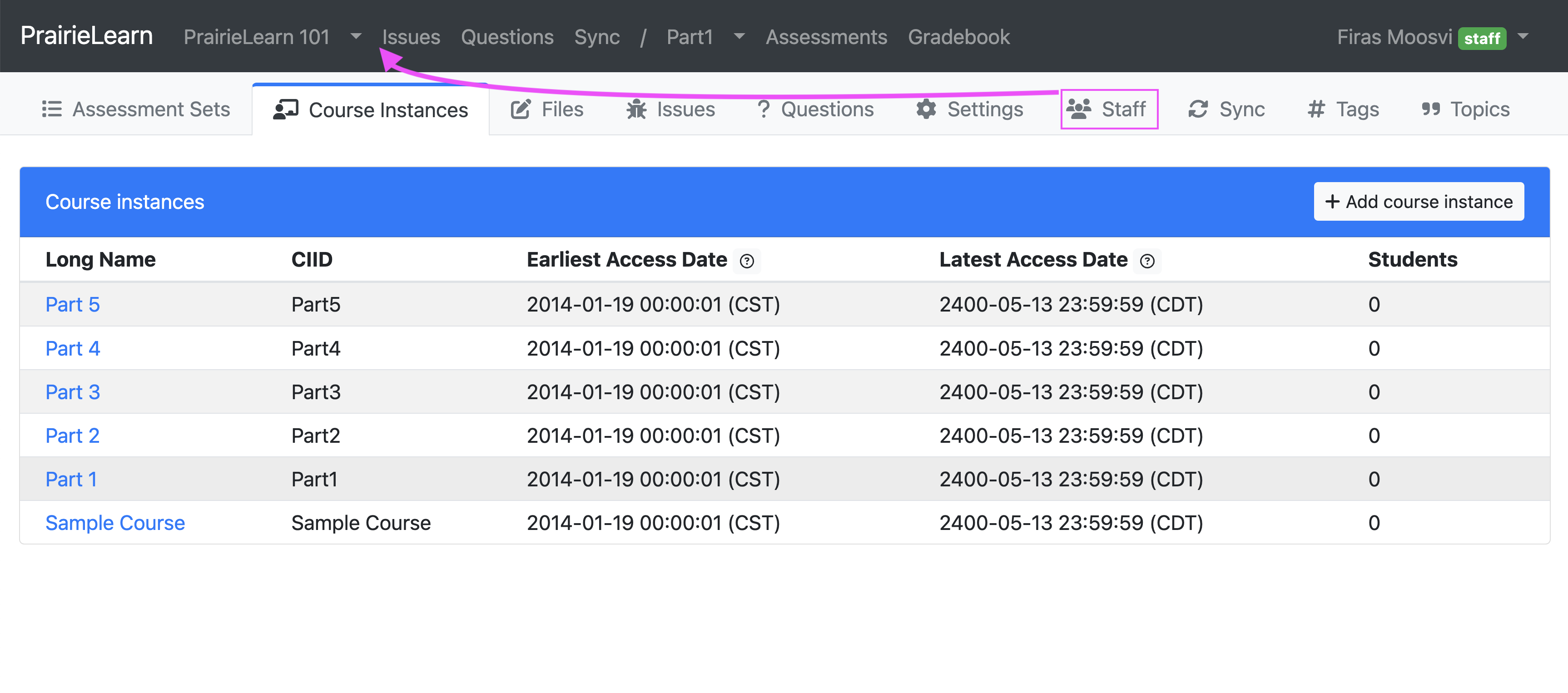Click the PrairieLearn home logo
Image resolution: width=1568 pixels, height=693 pixels.
pos(86,35)
